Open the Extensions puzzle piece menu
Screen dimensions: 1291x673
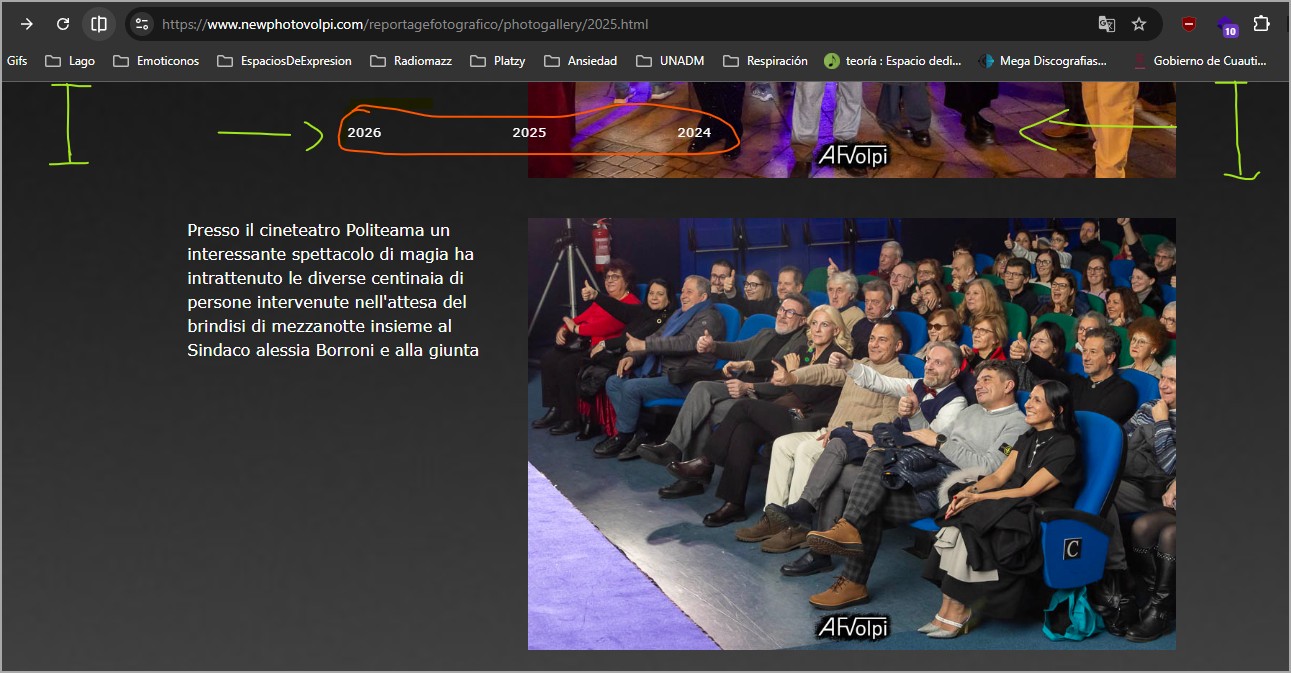click(1262, 24)
